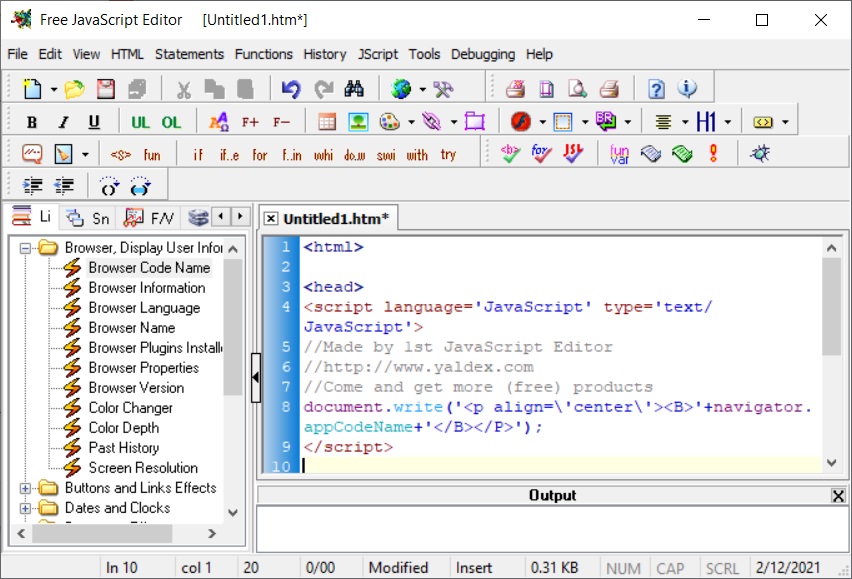Apply Italic formatting
Viewport: 852px width, 579px height.
pos(64,122)
